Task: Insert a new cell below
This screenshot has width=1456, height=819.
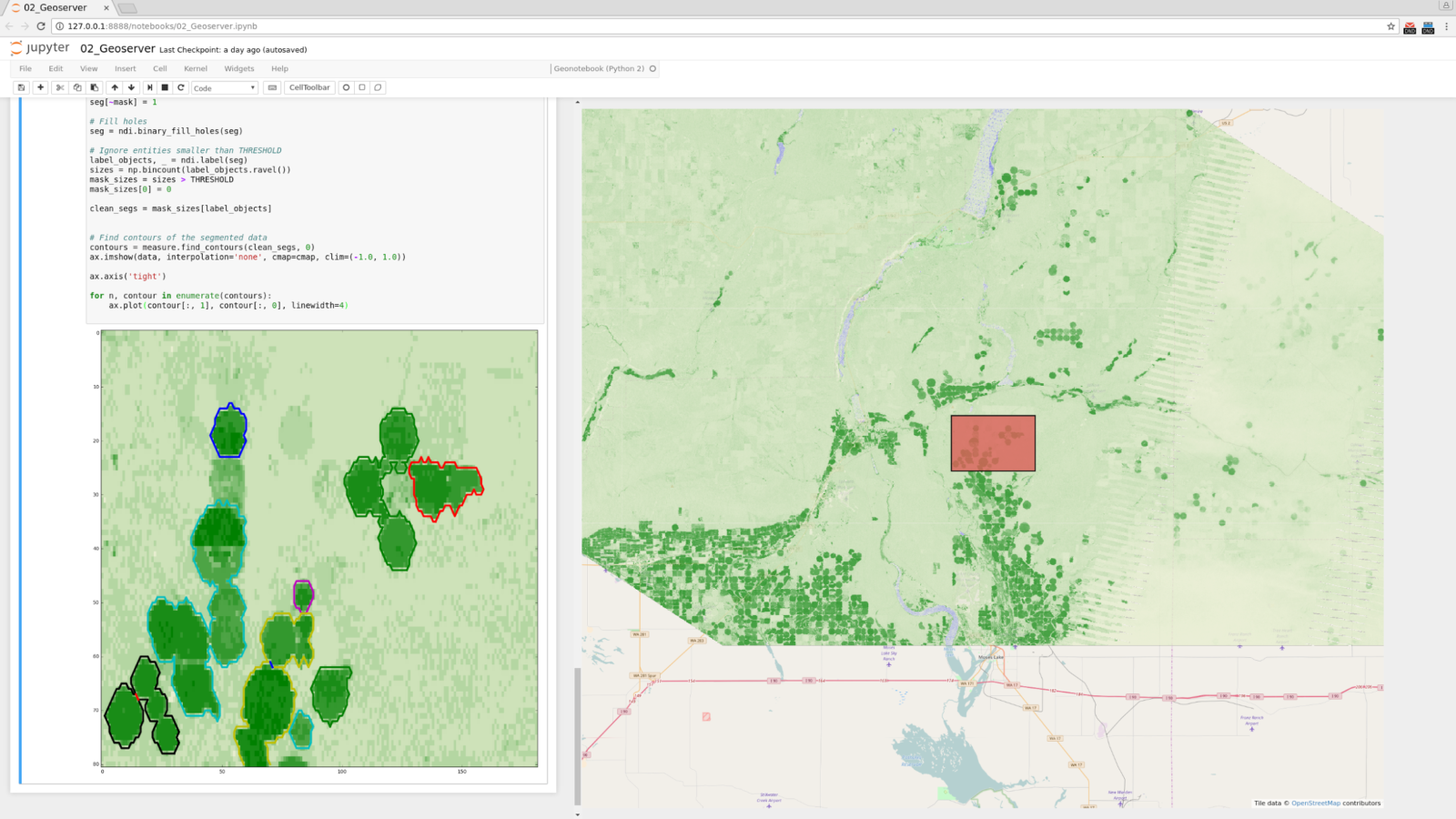Action: point(40,87)
